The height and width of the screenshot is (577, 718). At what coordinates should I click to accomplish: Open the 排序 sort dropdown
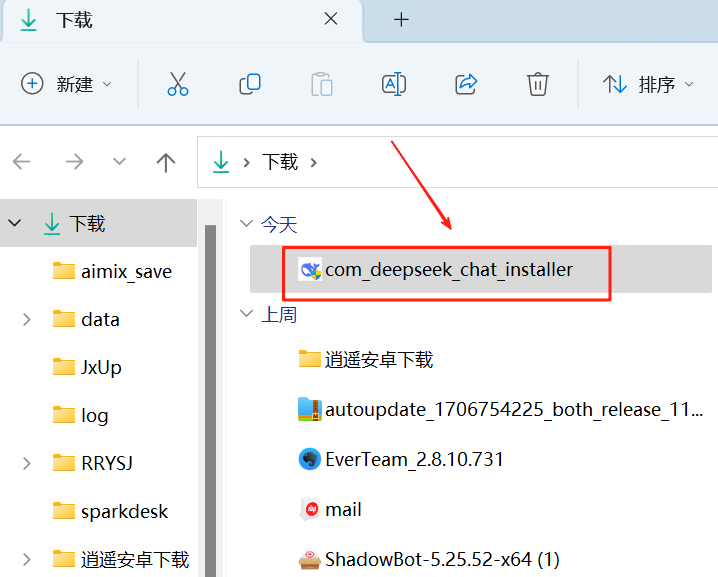click(x=648, y=84)
